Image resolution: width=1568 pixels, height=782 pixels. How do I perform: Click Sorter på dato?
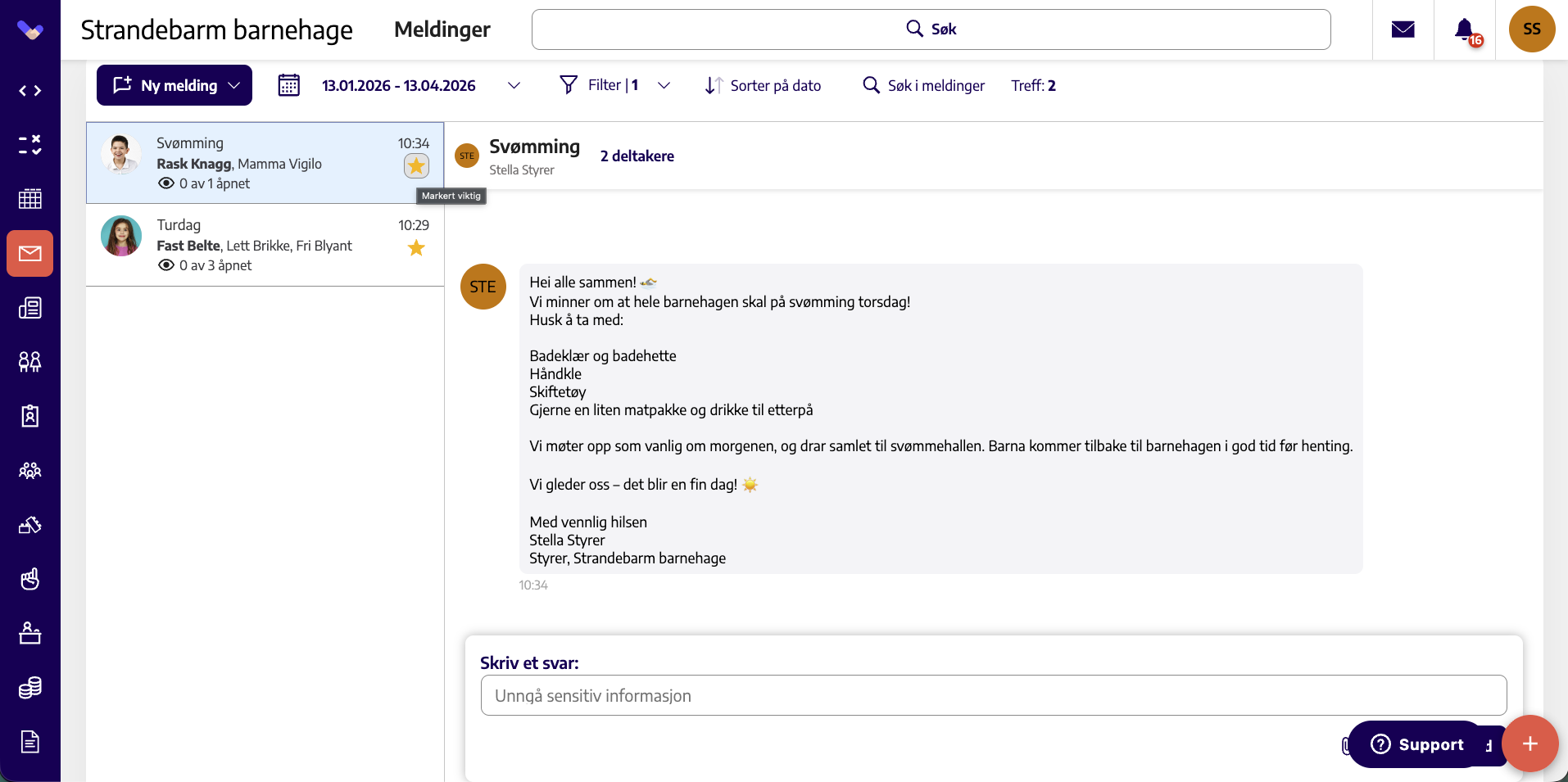763,86
